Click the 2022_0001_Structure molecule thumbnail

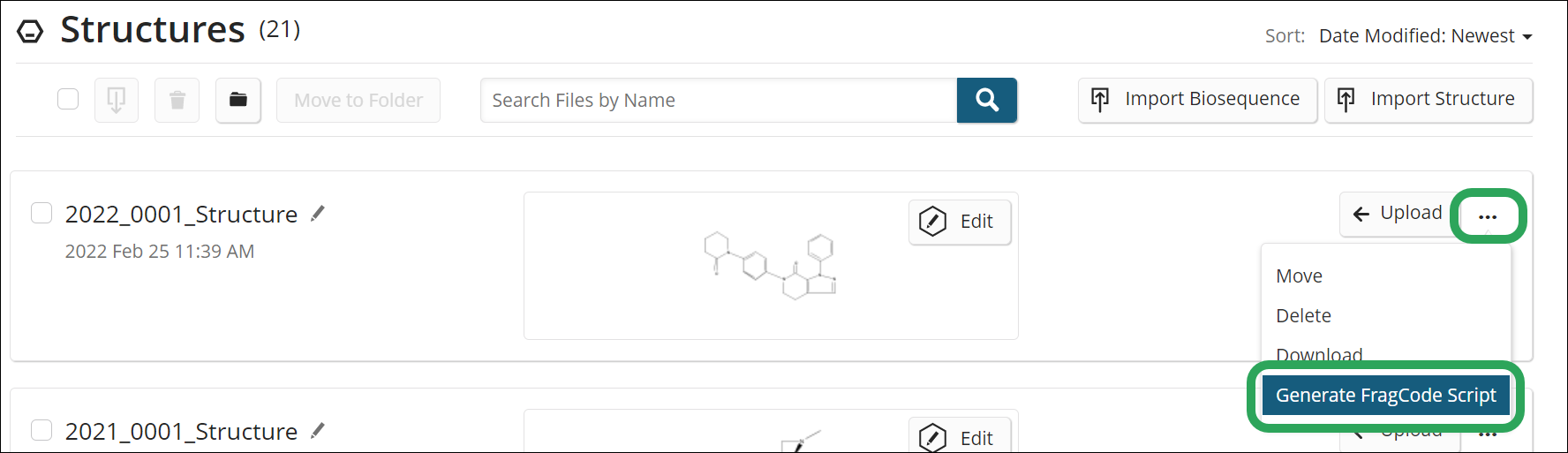[770, 266]
